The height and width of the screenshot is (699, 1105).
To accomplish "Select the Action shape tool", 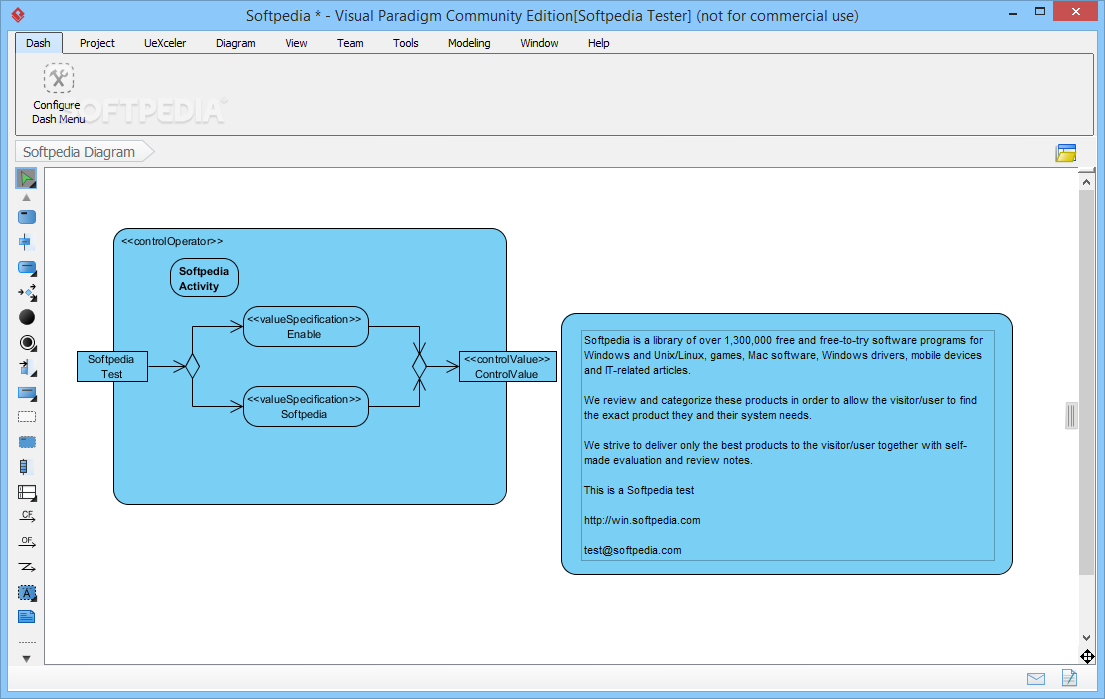I will [x=27, y=217].
